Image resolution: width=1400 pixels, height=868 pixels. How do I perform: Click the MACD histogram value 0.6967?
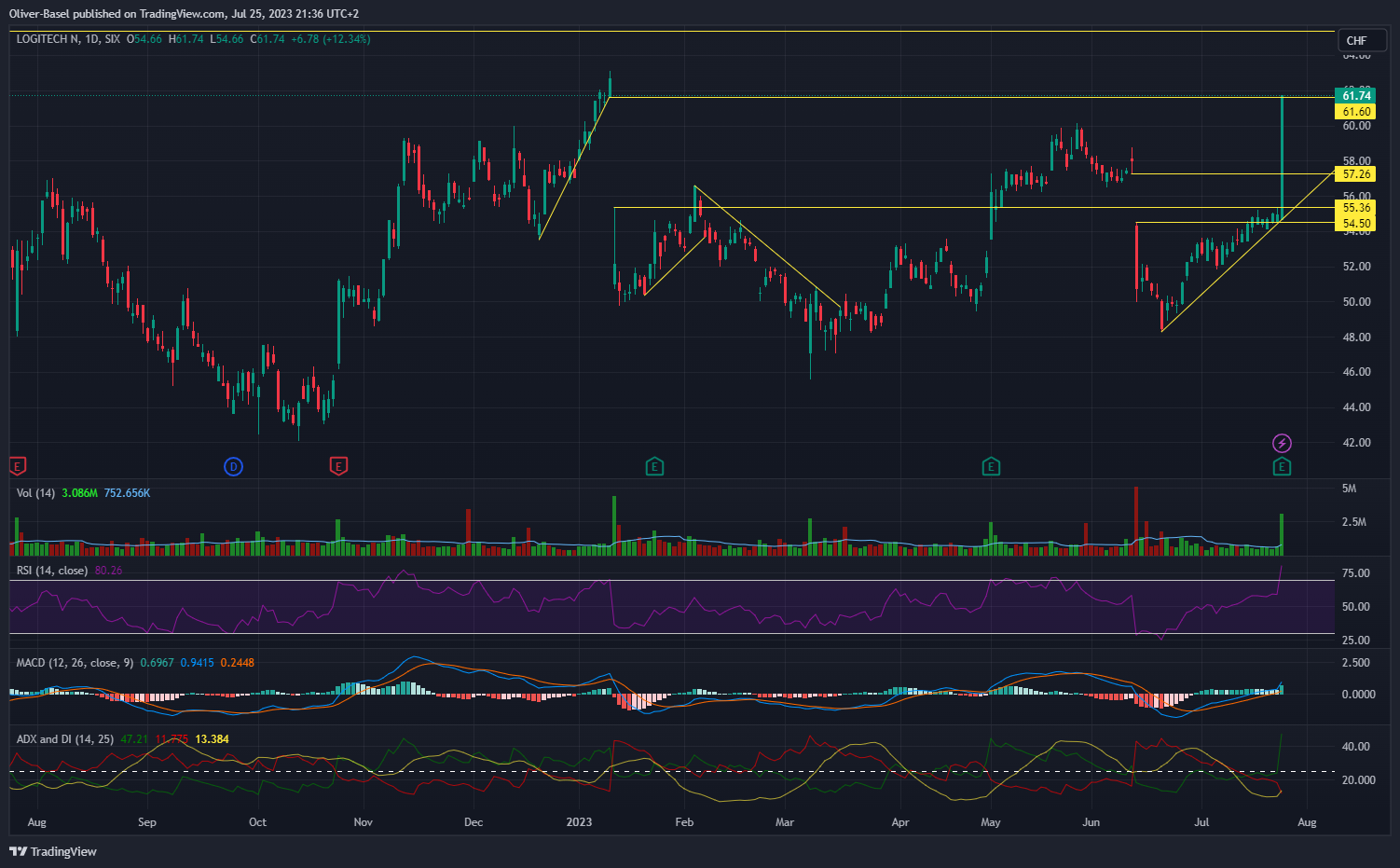click(x=158, y=662)
